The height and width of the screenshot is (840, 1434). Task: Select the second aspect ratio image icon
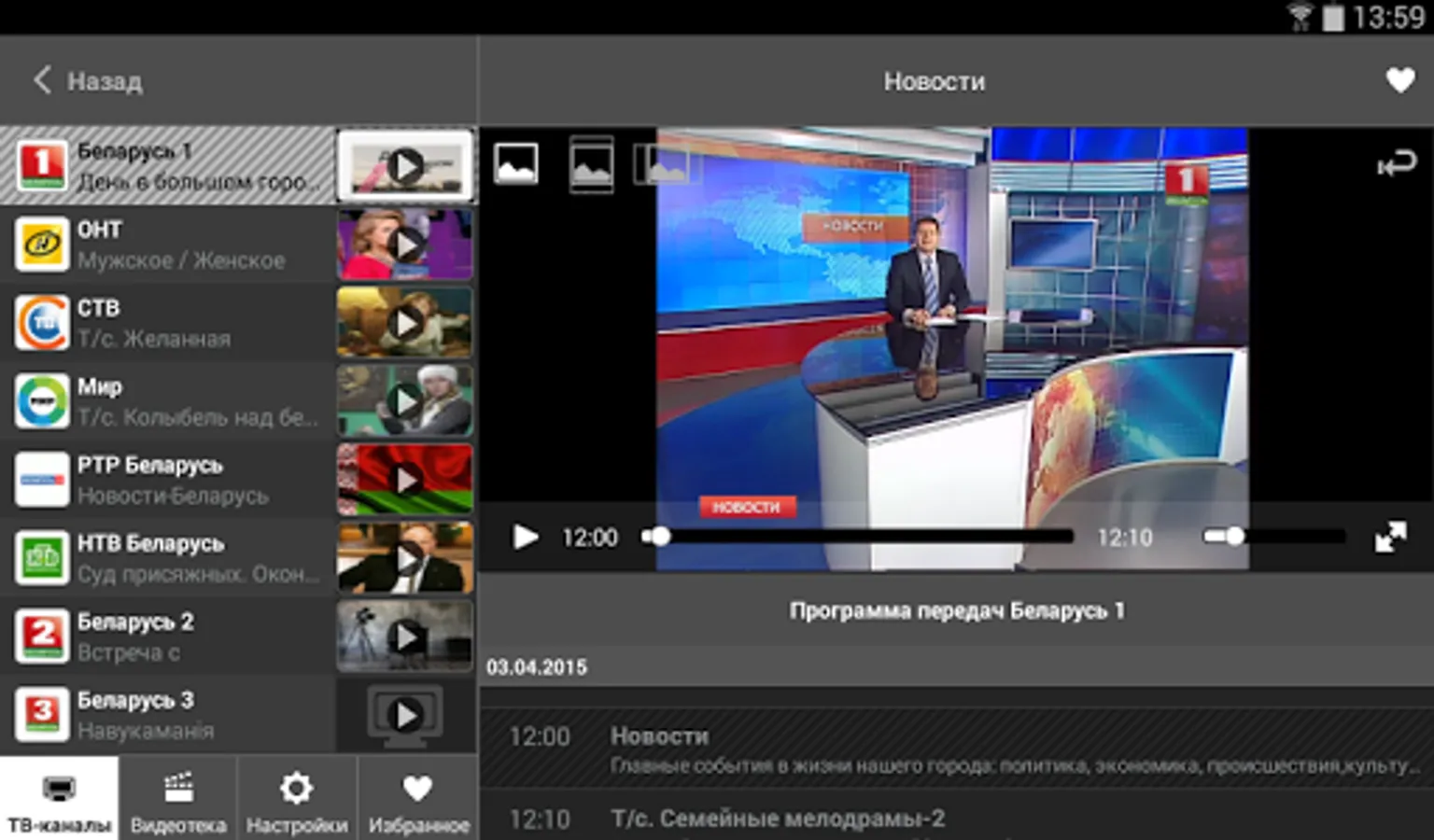point(591,165)
